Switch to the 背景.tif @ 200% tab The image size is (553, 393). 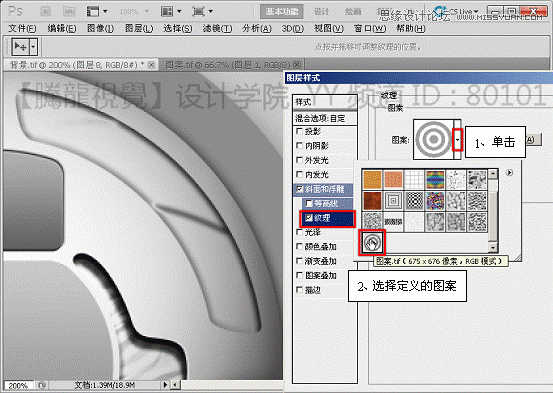(76, 65)
